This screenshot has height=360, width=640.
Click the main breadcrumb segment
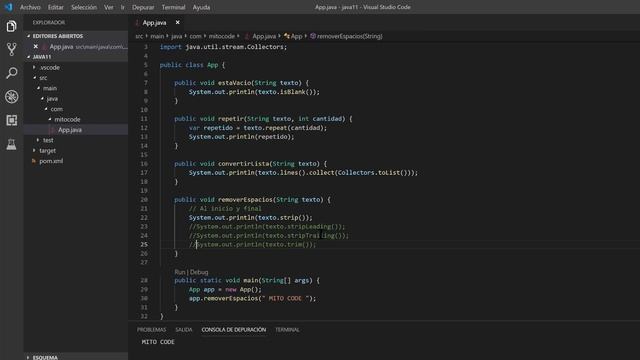point(157,36)
